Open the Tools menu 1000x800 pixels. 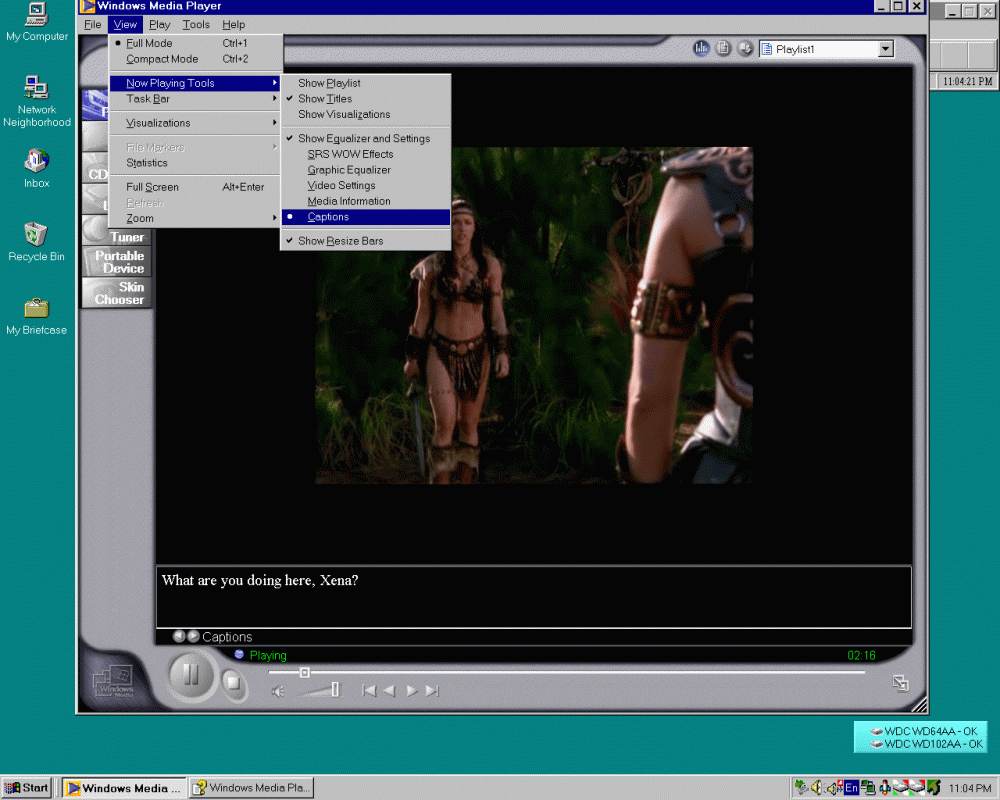point(195,24)
